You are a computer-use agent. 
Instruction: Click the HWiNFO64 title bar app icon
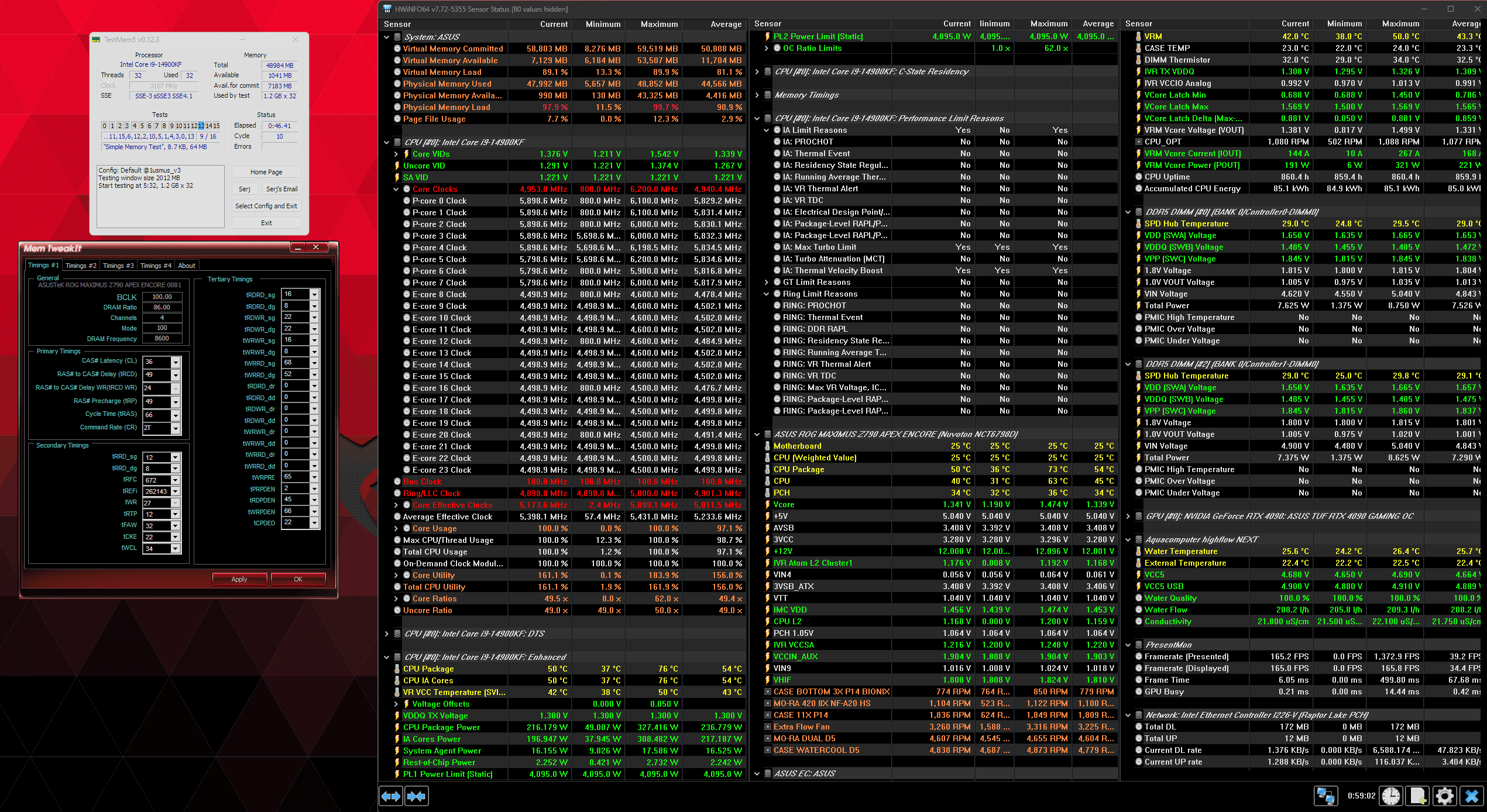click(387, 9)
